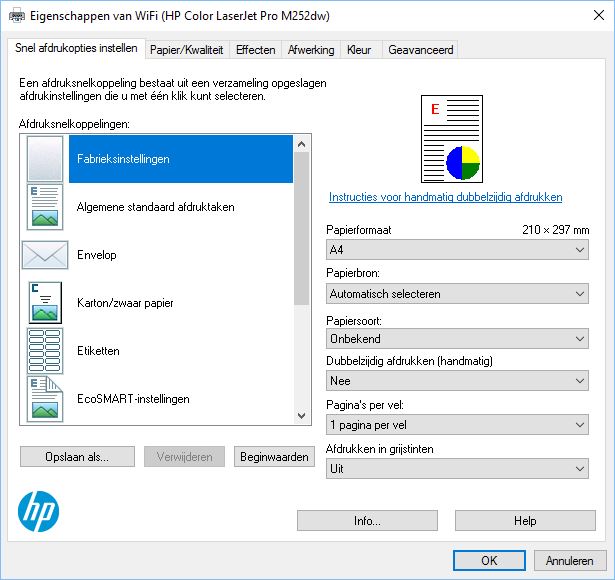Open the Effecten tab

[255, 50]
